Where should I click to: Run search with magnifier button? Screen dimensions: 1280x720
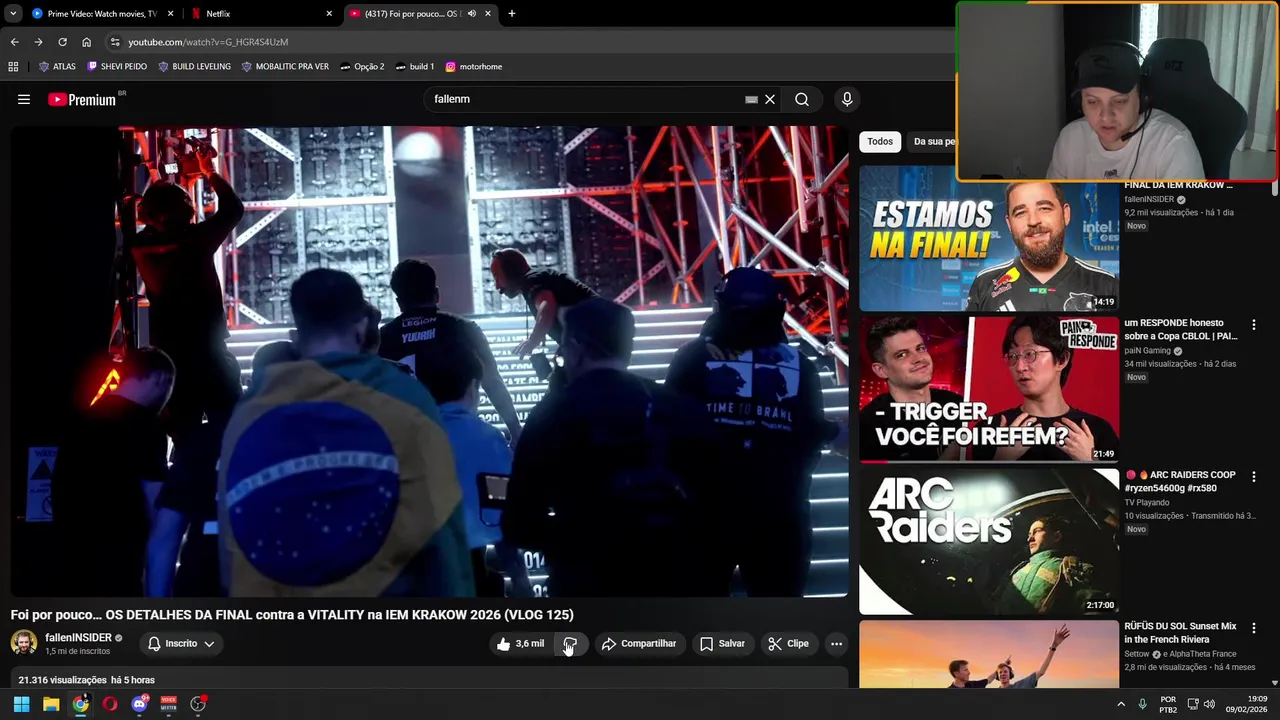pos(802,99)
